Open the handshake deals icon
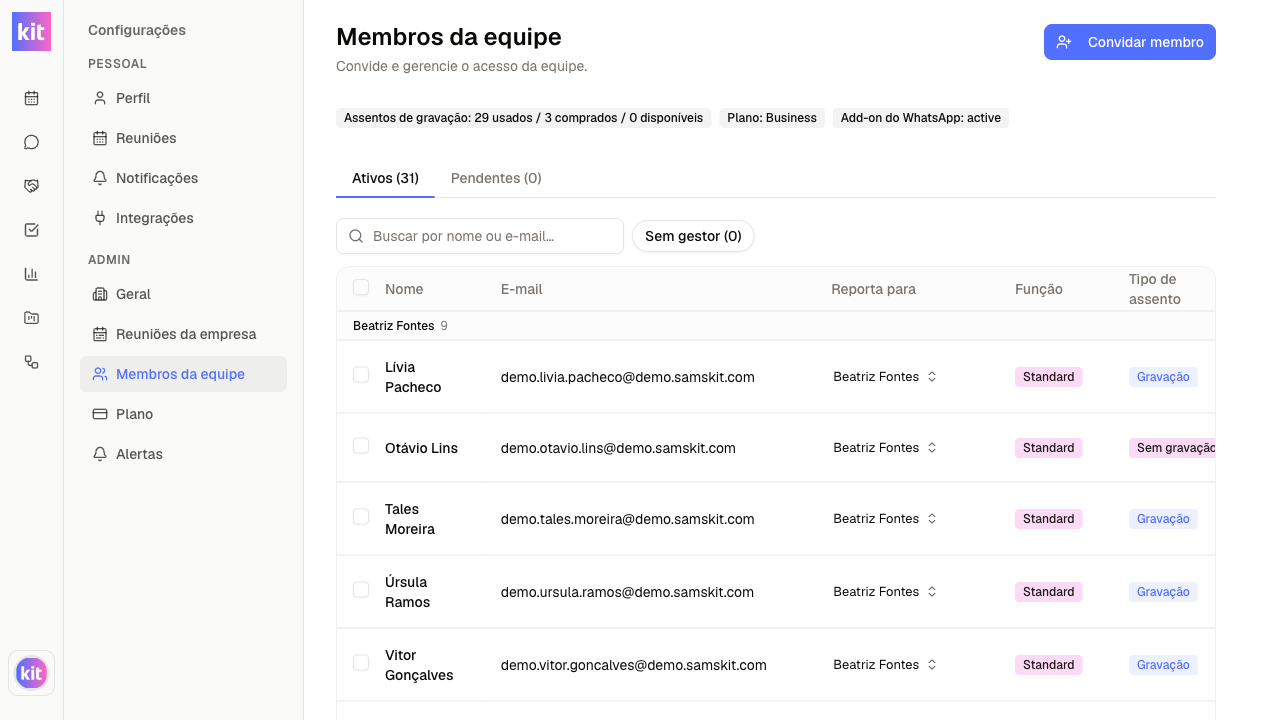Screen dimensions: 1280x720 31,186
